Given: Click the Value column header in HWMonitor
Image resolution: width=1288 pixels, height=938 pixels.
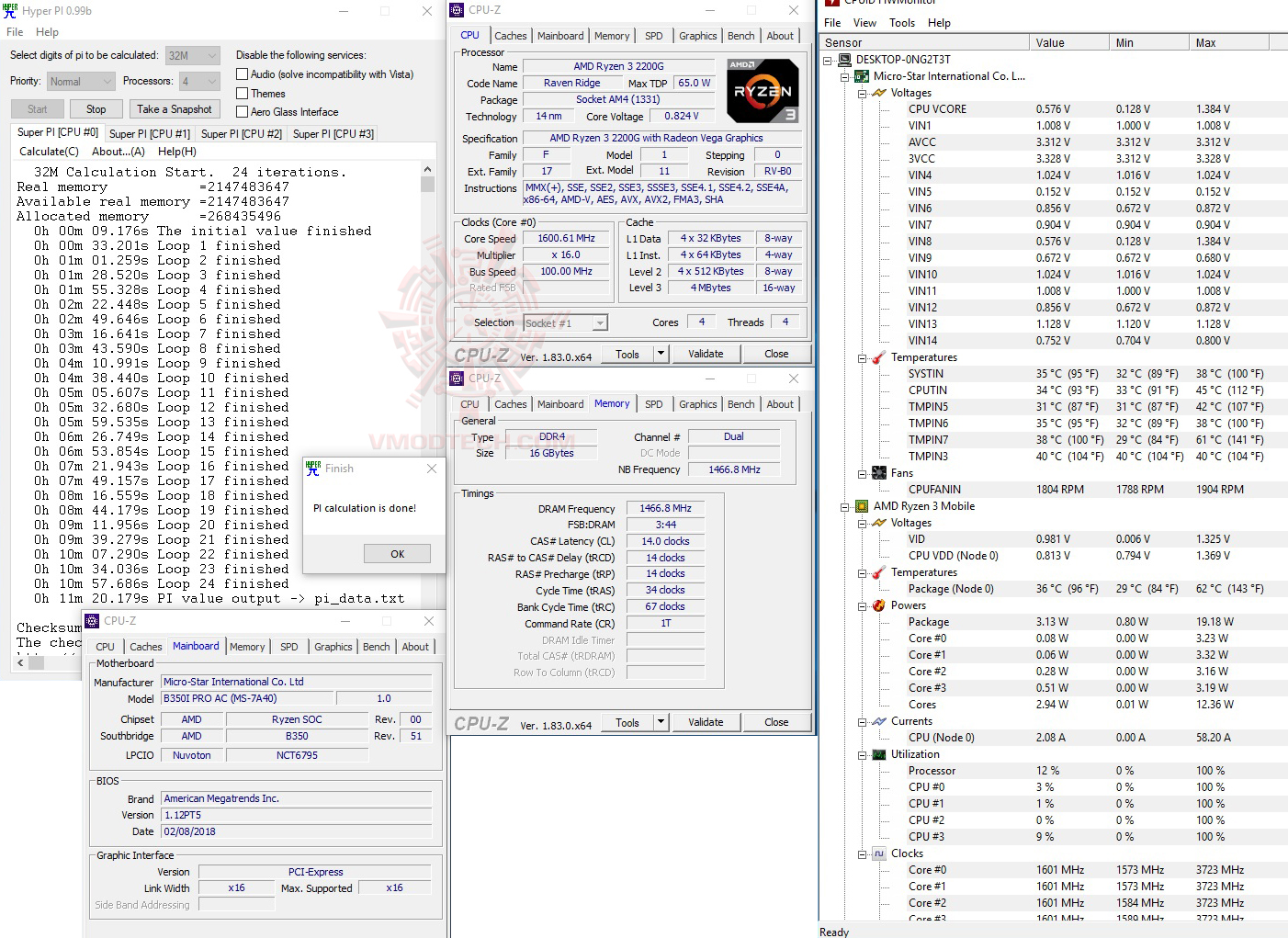Looking at the screenshot, I should [1068, 43].
